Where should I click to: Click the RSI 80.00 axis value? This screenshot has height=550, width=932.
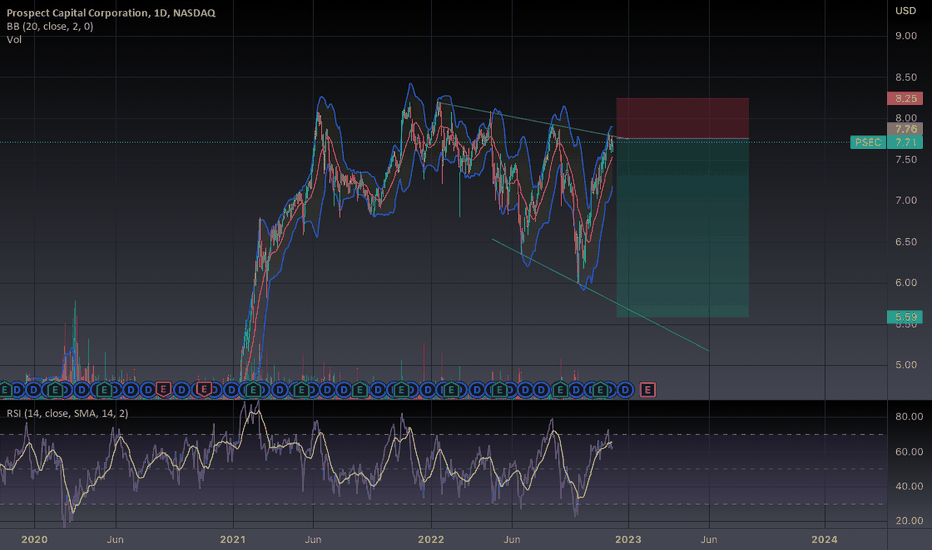pyautogui.click(x=909, y=416)
